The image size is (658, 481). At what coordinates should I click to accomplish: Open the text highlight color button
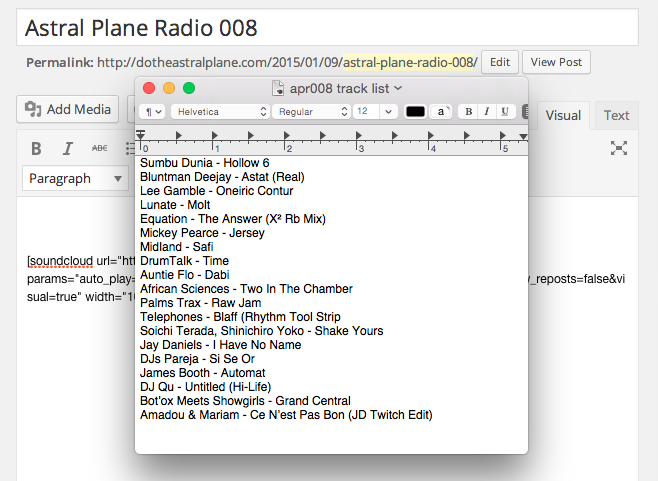[x=441, y=112]
